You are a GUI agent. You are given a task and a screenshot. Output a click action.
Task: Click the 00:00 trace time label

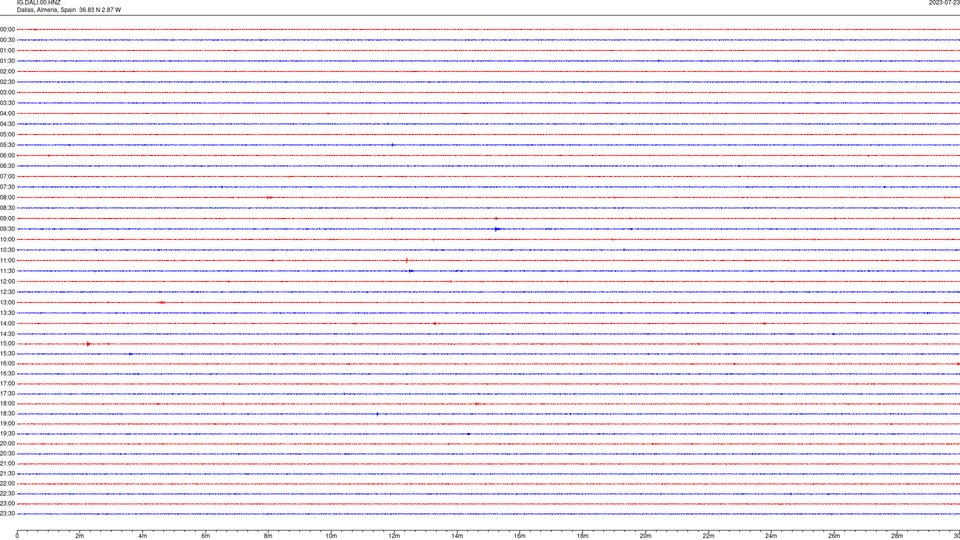(7, 29)
